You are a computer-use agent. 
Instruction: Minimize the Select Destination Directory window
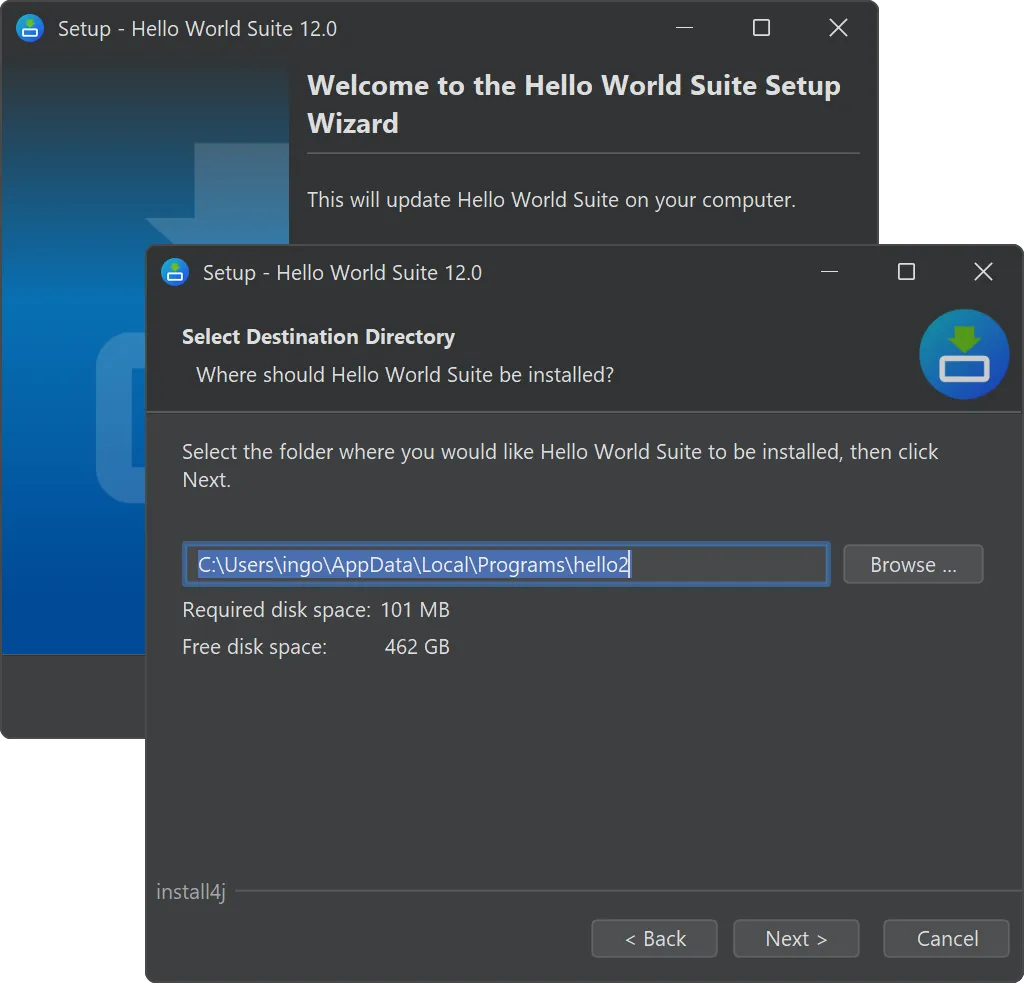coord(829,272)
